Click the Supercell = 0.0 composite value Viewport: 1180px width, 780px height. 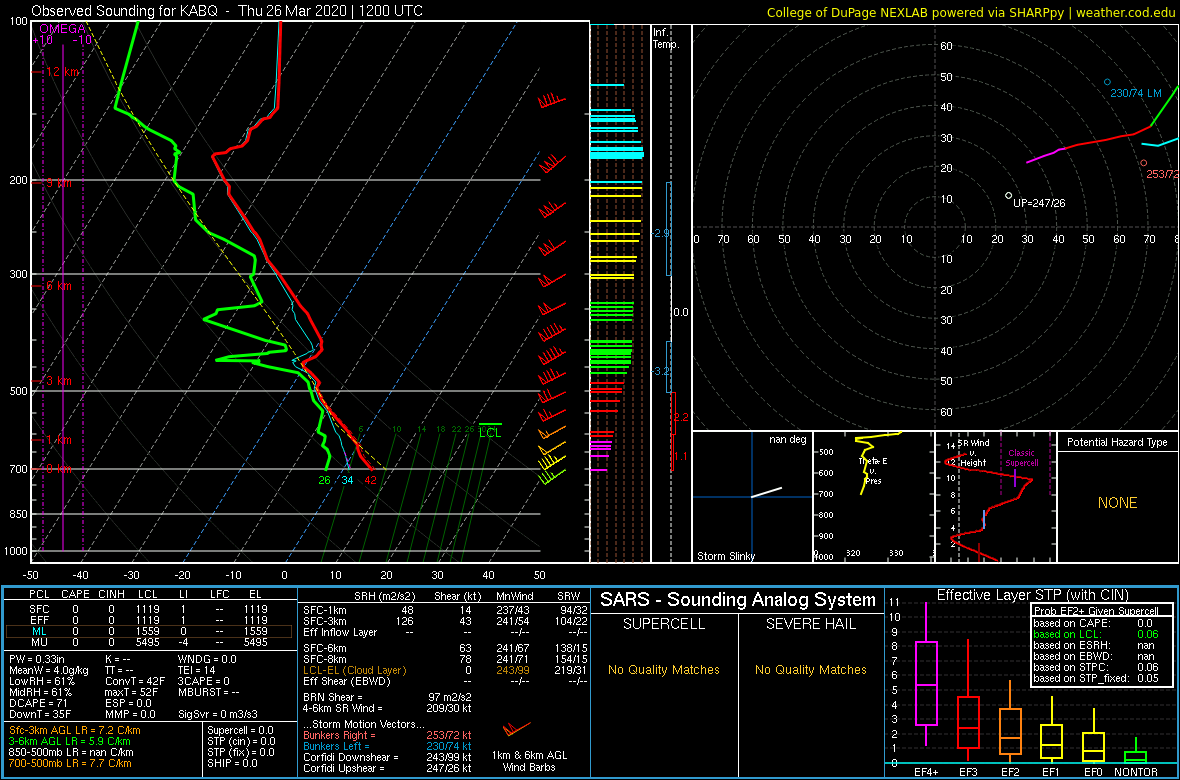pos(241,731)
